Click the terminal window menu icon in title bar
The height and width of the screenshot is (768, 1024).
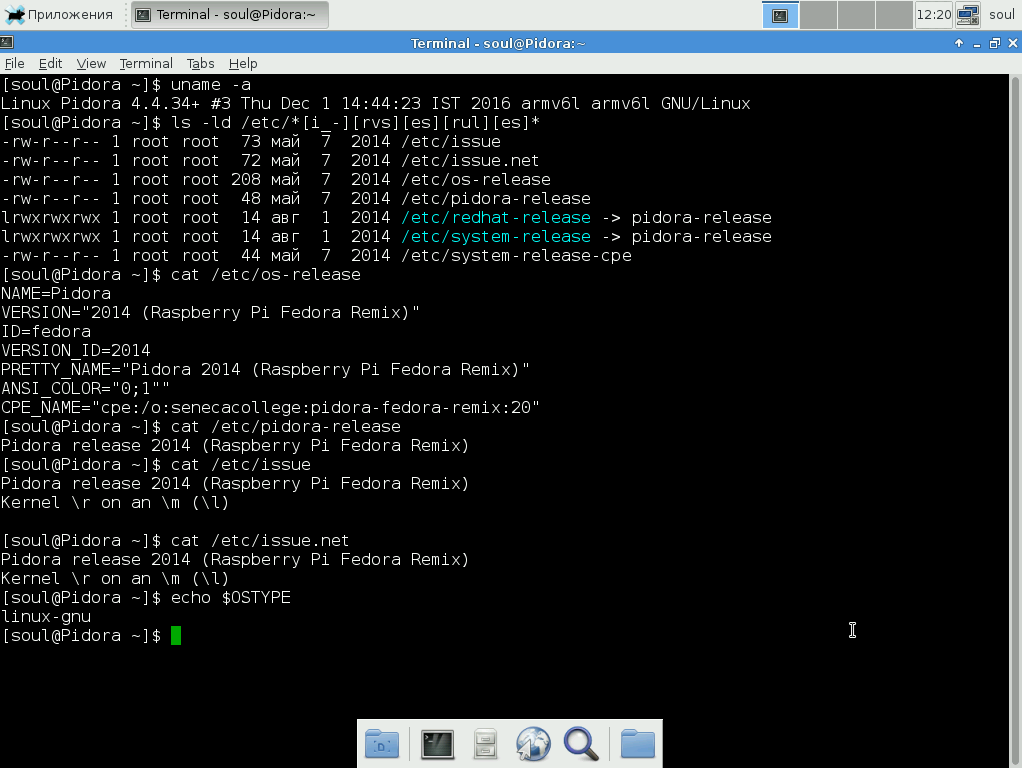pos(7,43)
